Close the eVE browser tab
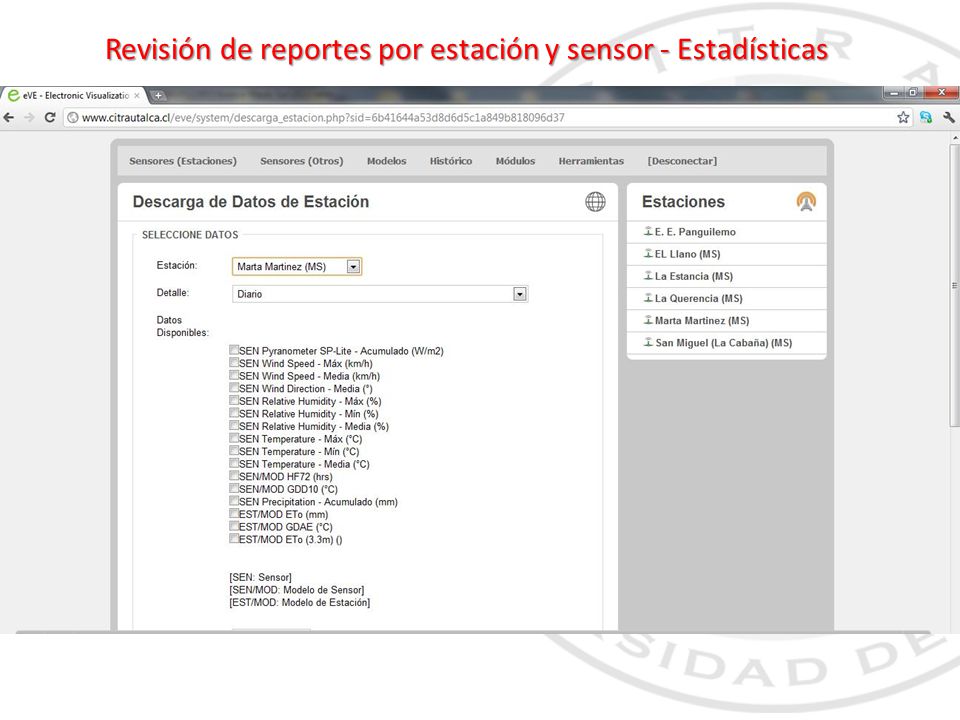 point(137,96)
